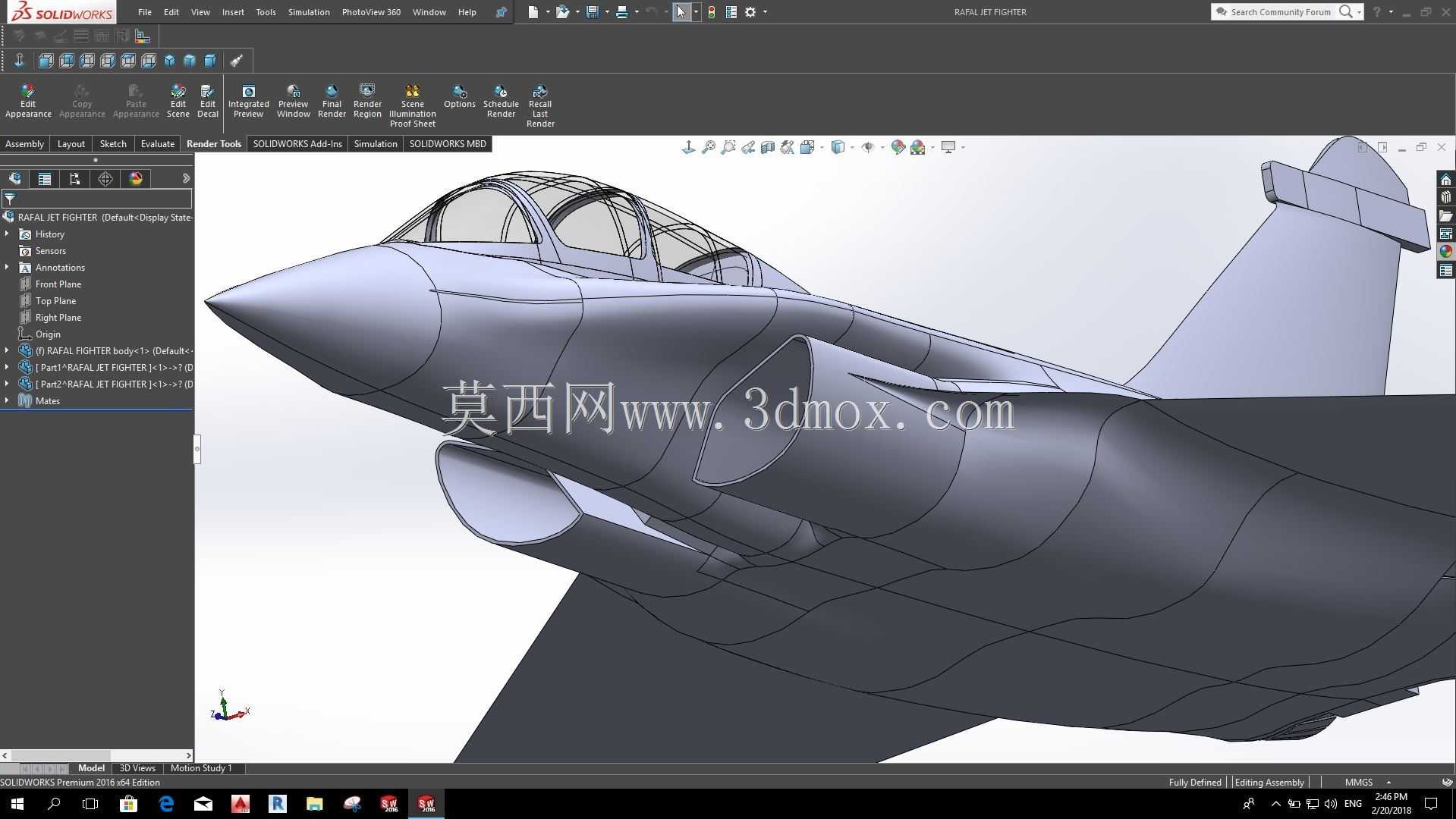Open the File menu
This screenshot has height=819, width=1456.
click(144, 12)
